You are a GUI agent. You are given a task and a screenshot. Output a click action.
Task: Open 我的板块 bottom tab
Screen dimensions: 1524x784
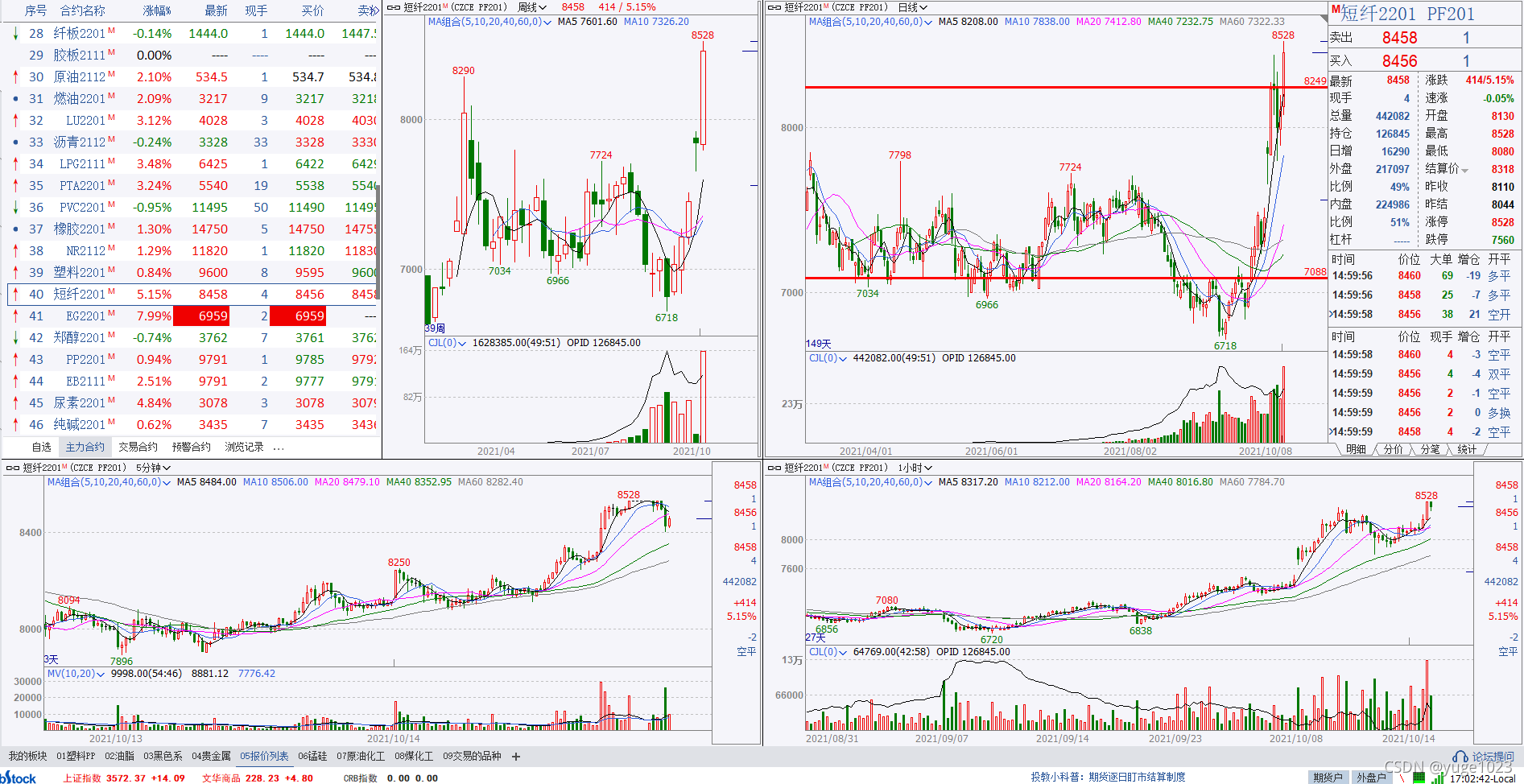pyautogui.click(x=27, y=757)
